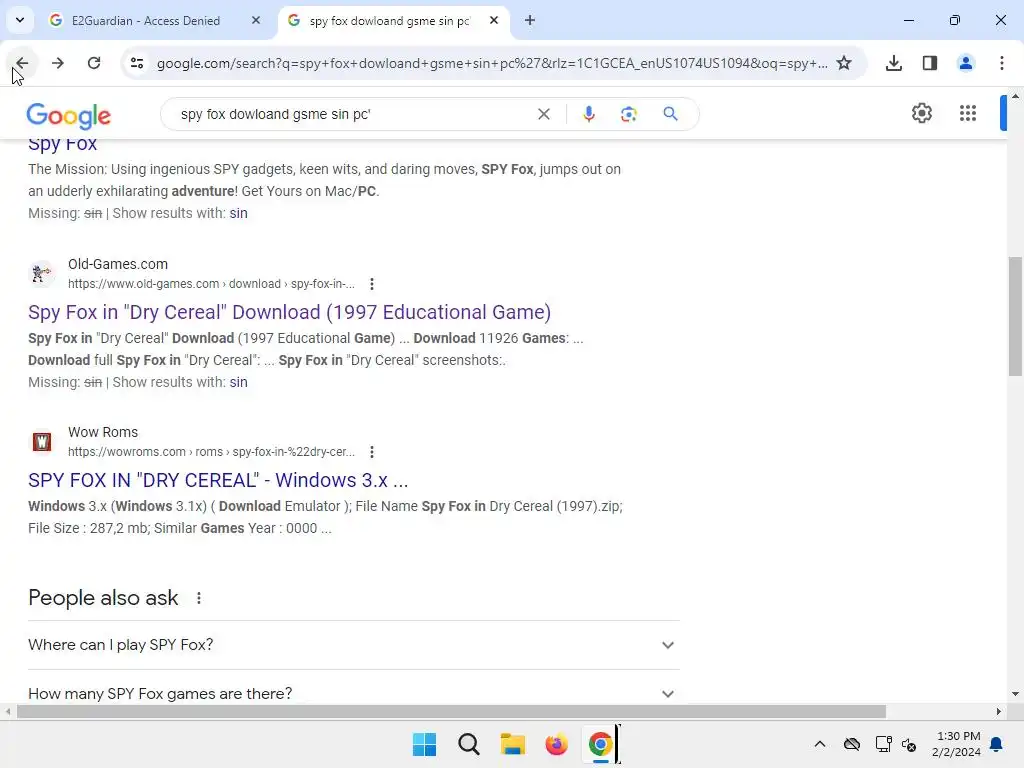Click the Wow Roms favicon
The image size is (1024, 768).
point(42,441)
